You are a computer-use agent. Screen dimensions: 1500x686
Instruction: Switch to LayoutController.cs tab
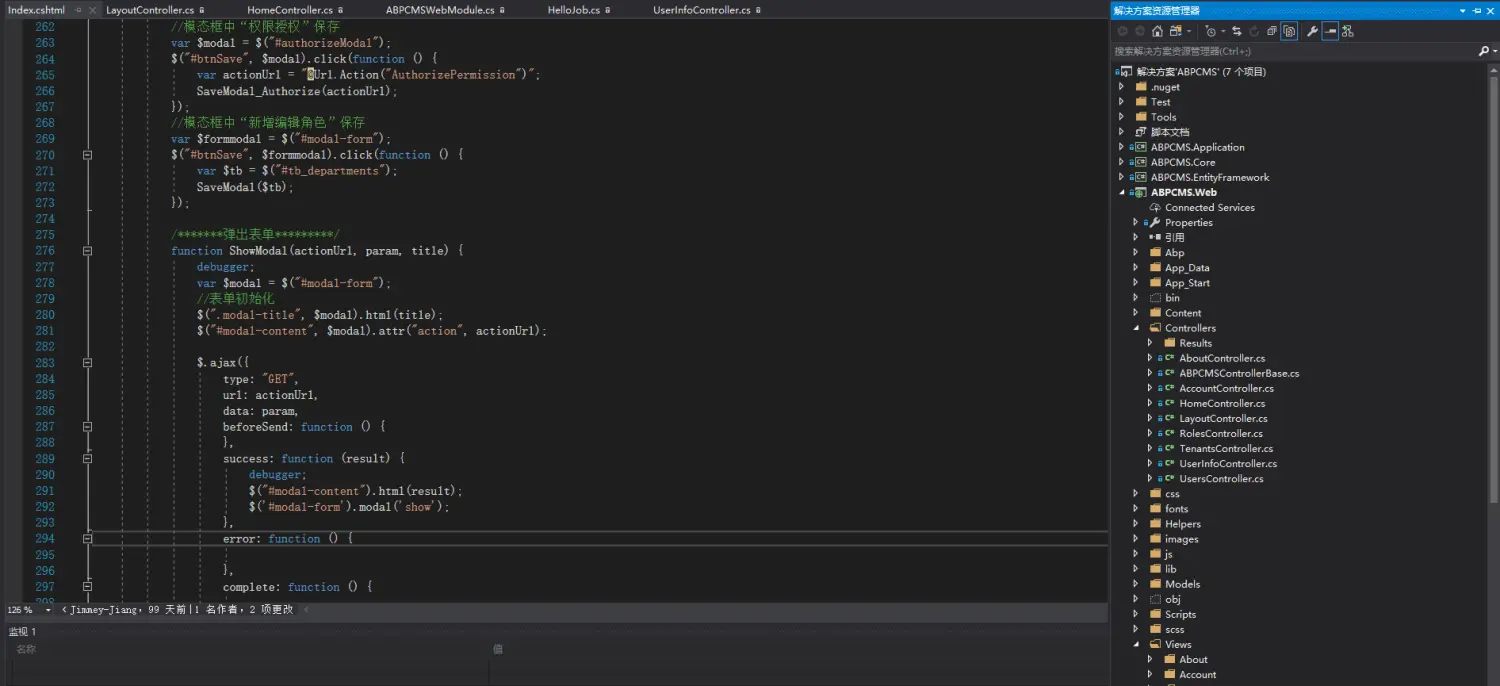click(150, 10)
